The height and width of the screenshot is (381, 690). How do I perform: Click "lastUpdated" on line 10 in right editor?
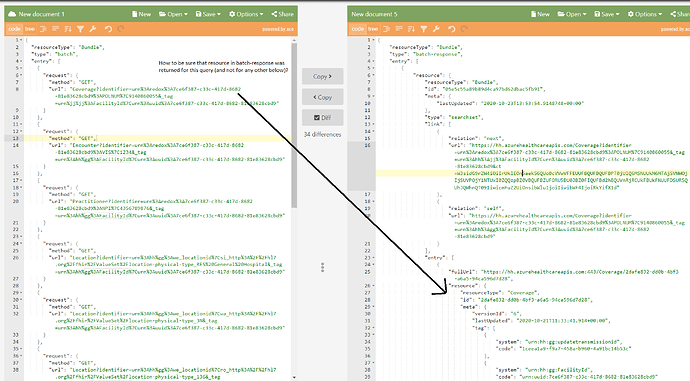tap(510, 103)
